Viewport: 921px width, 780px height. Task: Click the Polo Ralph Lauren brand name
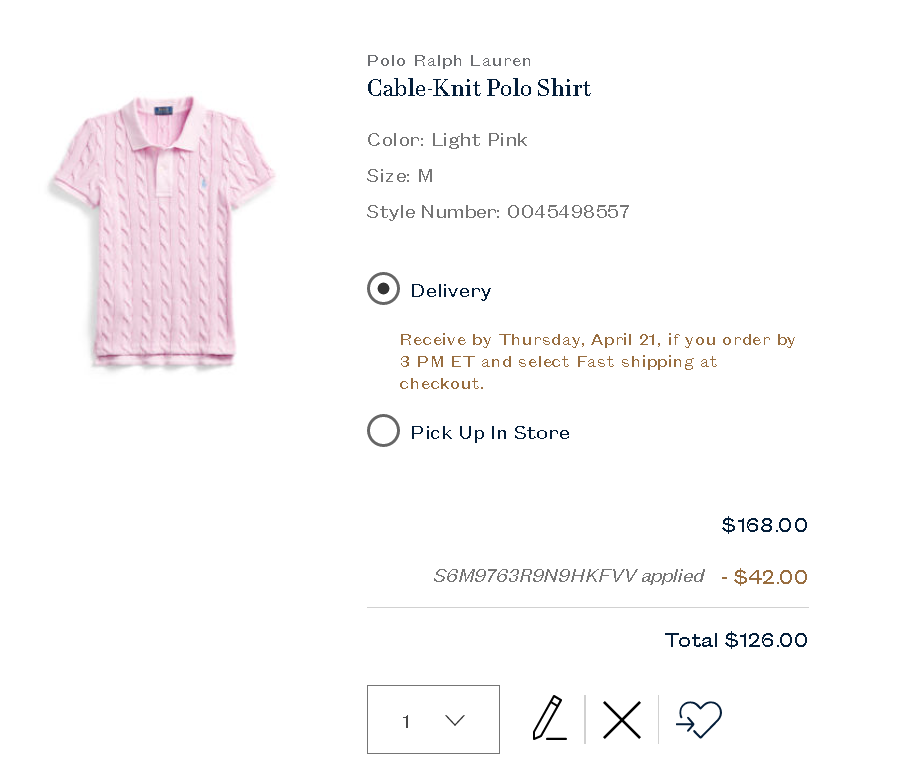click(x=449, y=61)
